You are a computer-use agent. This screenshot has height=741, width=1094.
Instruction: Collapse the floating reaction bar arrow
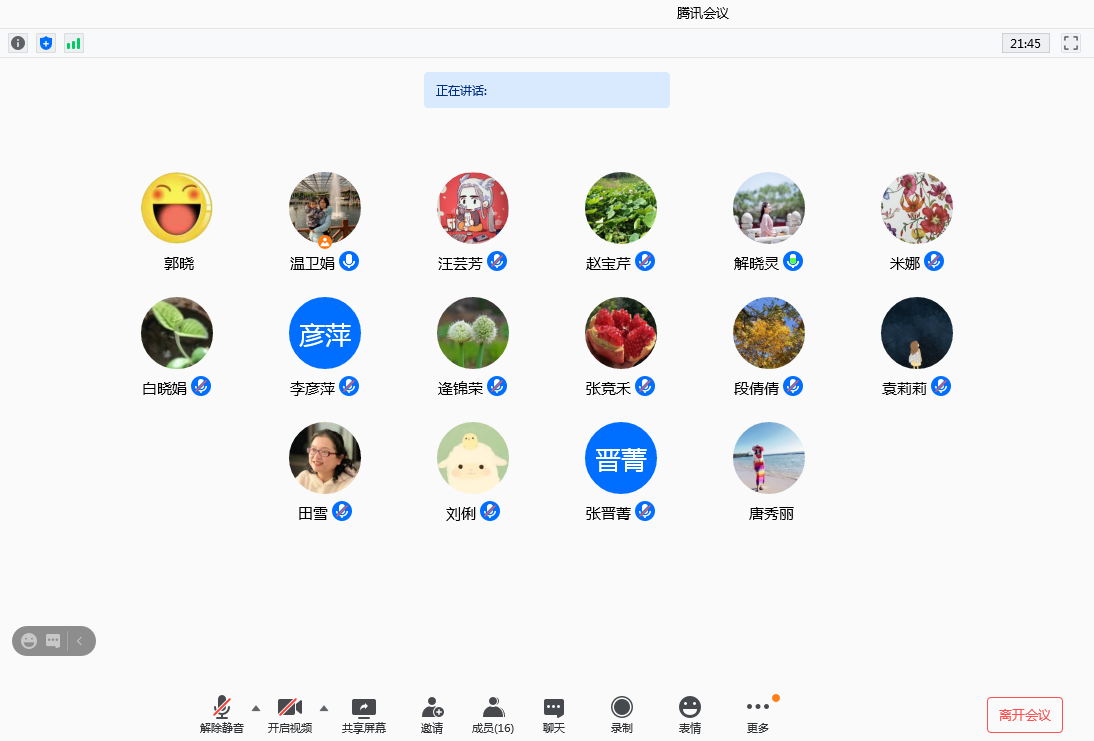[79, 641]
